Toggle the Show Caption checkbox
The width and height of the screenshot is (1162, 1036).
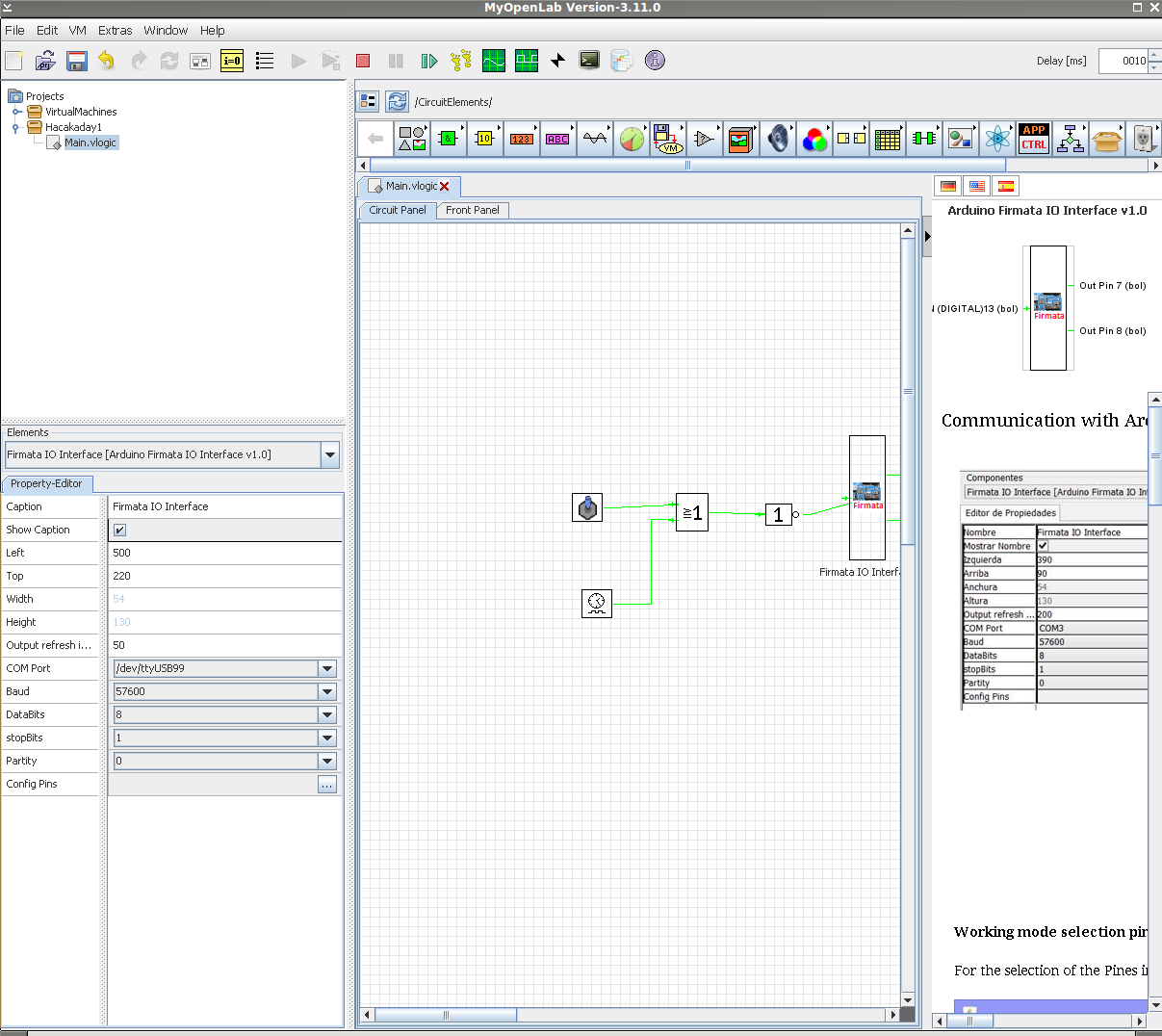coord(119,530)
